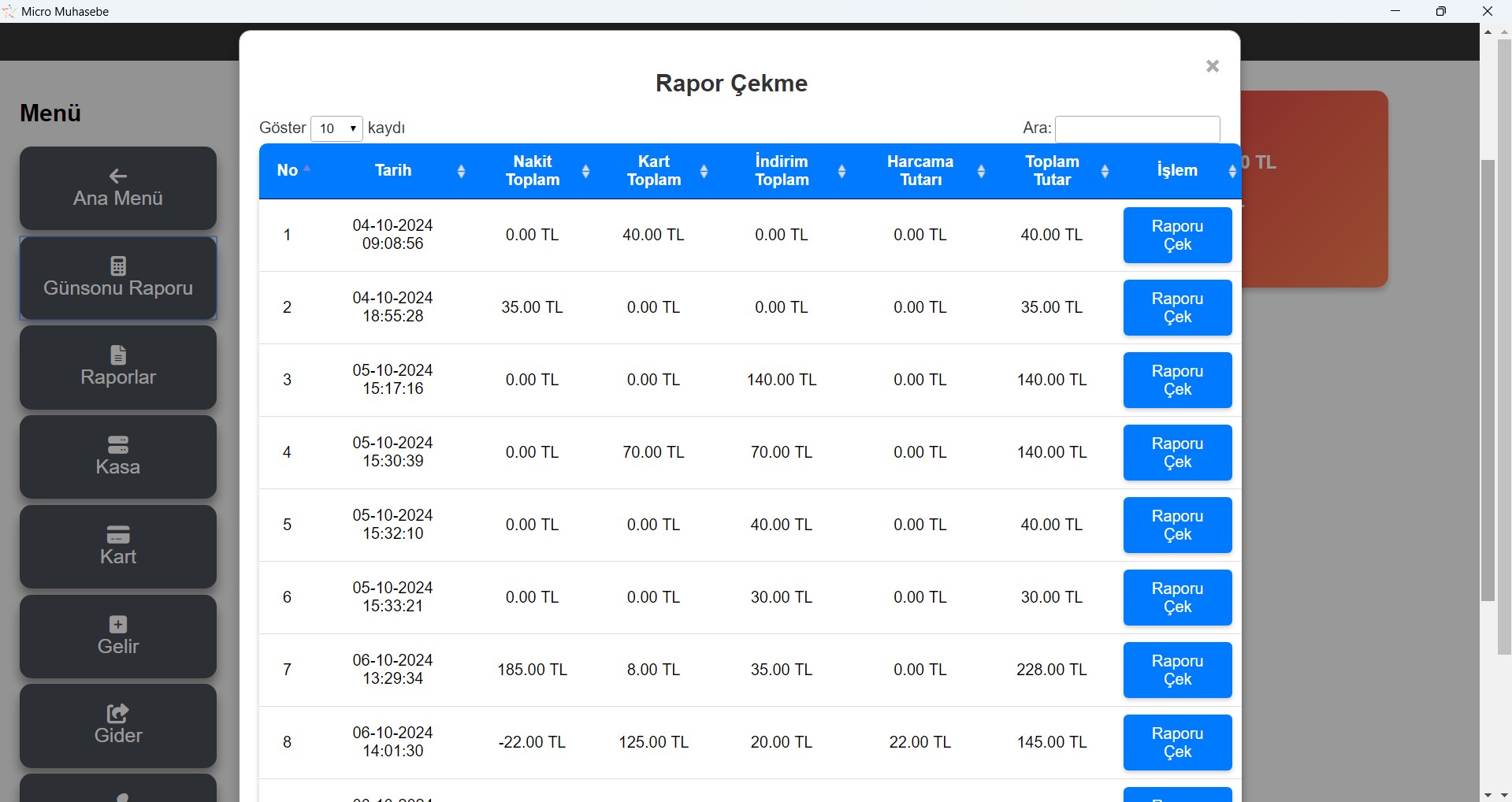Click the Raporlar document icon
Viewport: 1512px width, 802px height.
[x=118, y=355]
